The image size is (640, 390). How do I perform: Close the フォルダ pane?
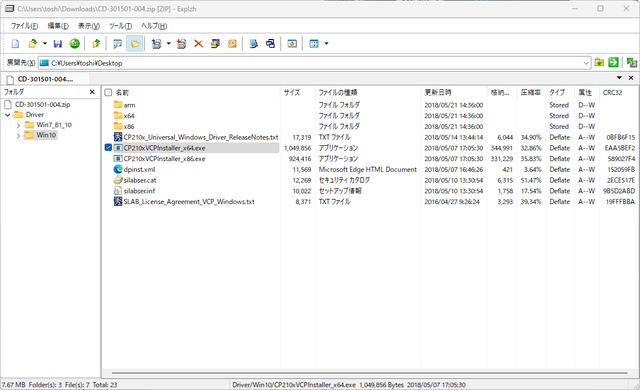coord(92,92)
